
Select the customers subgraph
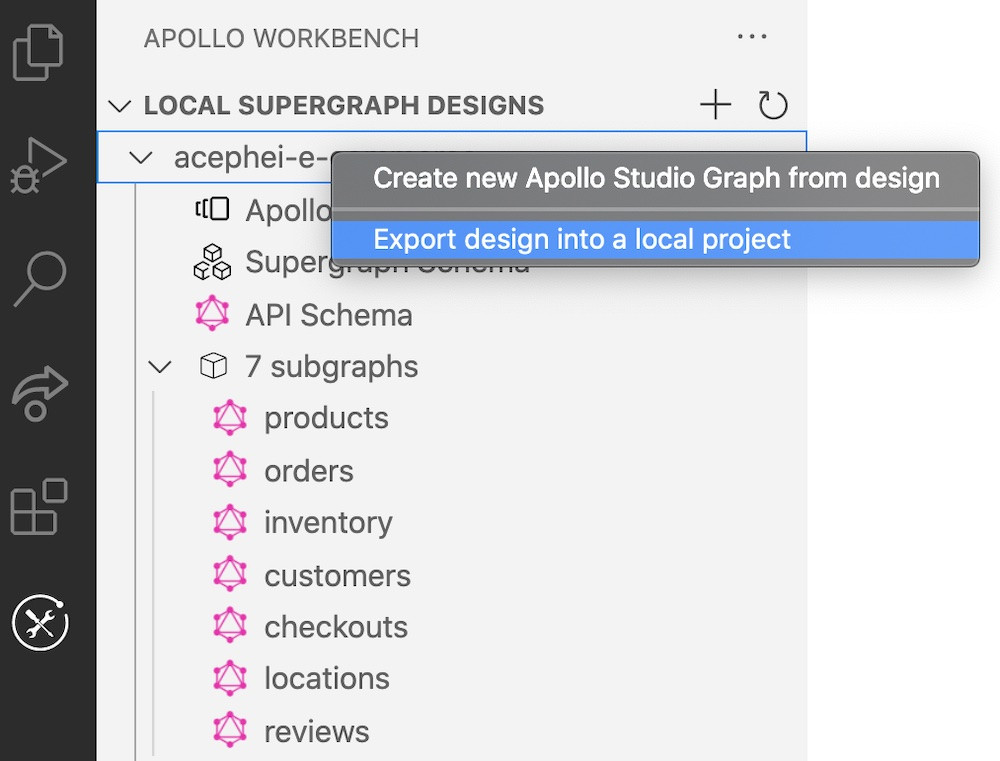[x=337, y=575]
